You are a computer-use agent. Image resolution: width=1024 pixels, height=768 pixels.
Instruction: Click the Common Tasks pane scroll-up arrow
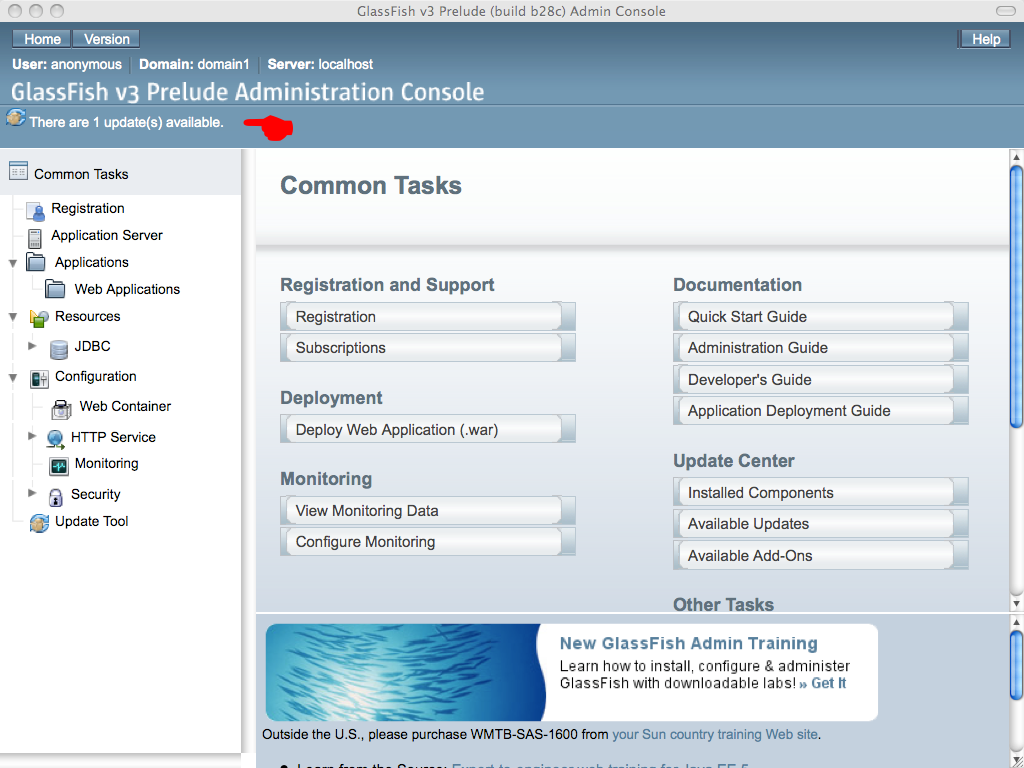(x=1016, y=157)
